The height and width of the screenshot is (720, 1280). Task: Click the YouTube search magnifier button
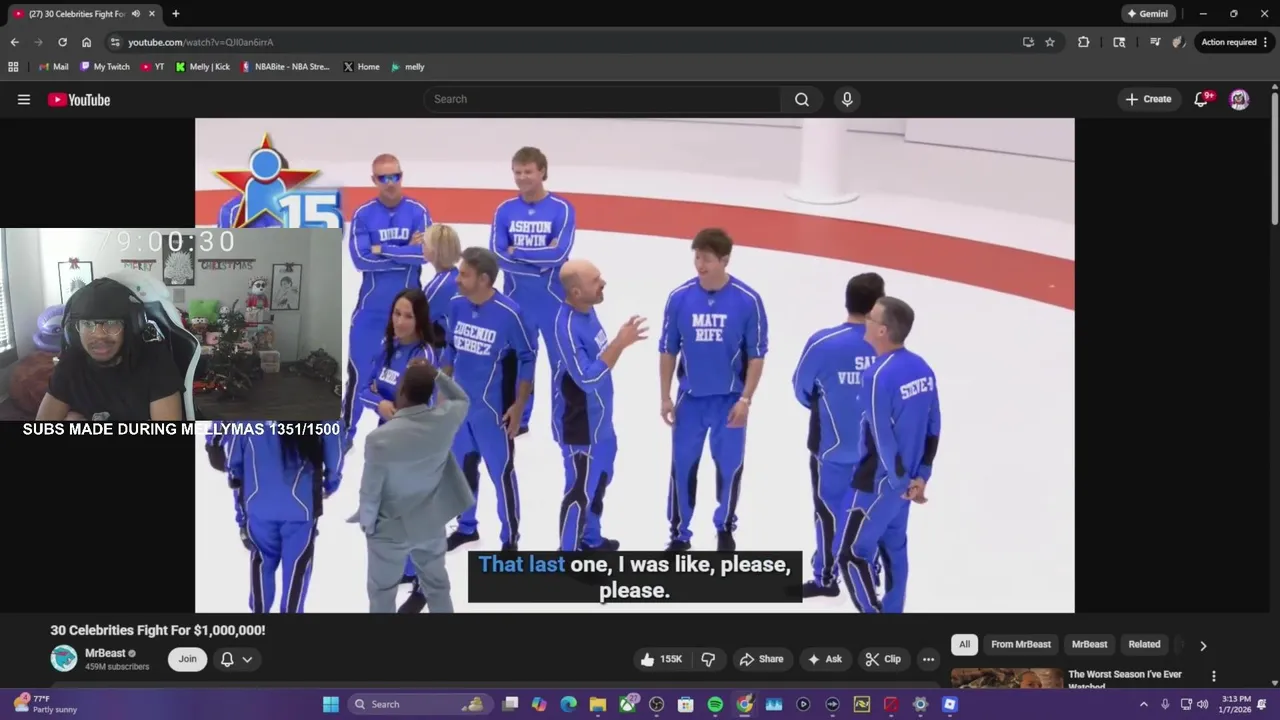tap(802, 99)
